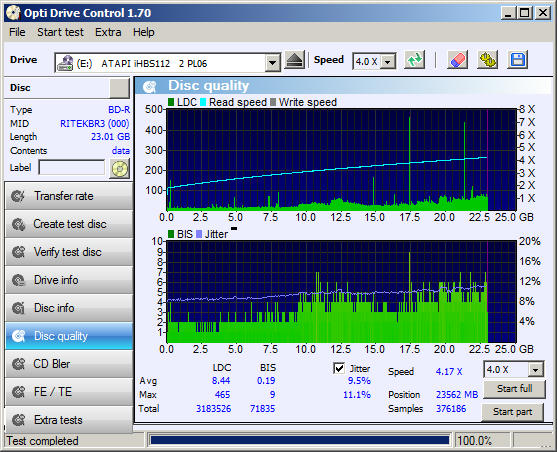The width and height of the screenshot is (557, 452).
Task: Open the Transfer rate test
Action: pyautogui.click(x=69, y=196)
